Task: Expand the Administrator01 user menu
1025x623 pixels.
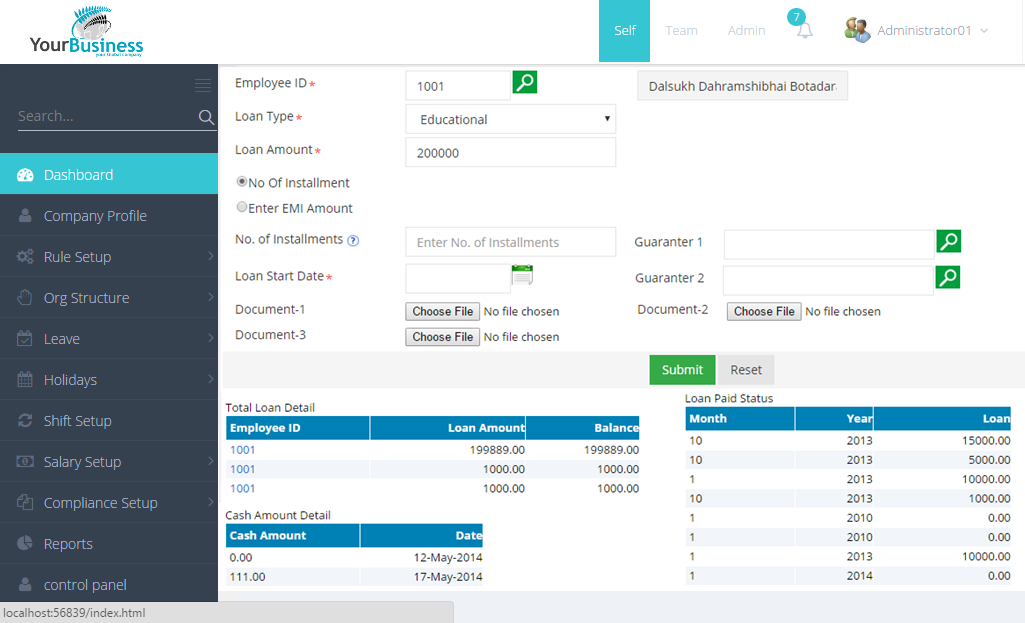Action: (917, 31)
